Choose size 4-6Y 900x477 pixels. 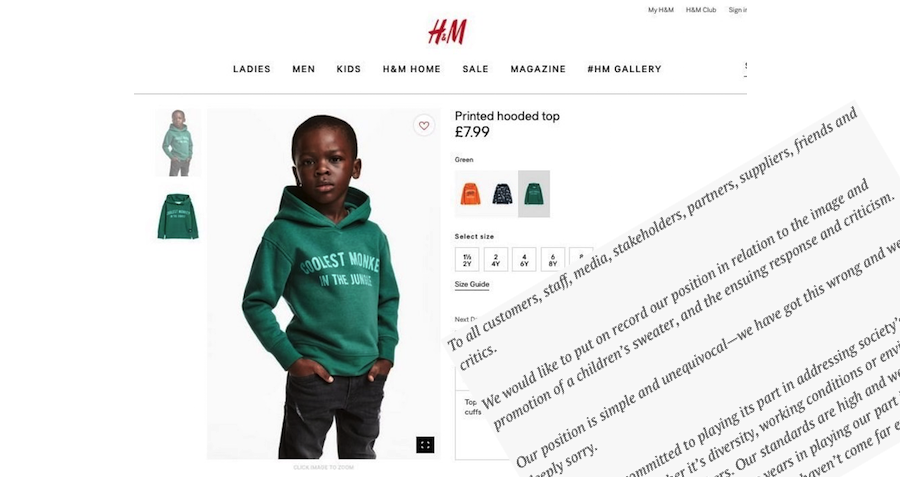pyautogui.click(x=524, y=259)
